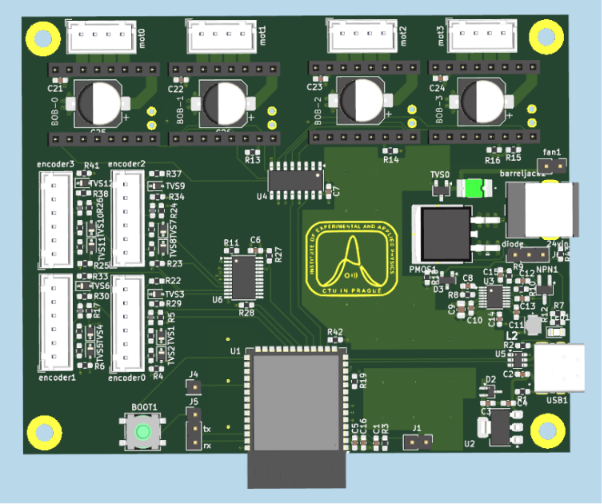Click the encoder0 connector
602x504 pixels.
[x=127, y=323]
